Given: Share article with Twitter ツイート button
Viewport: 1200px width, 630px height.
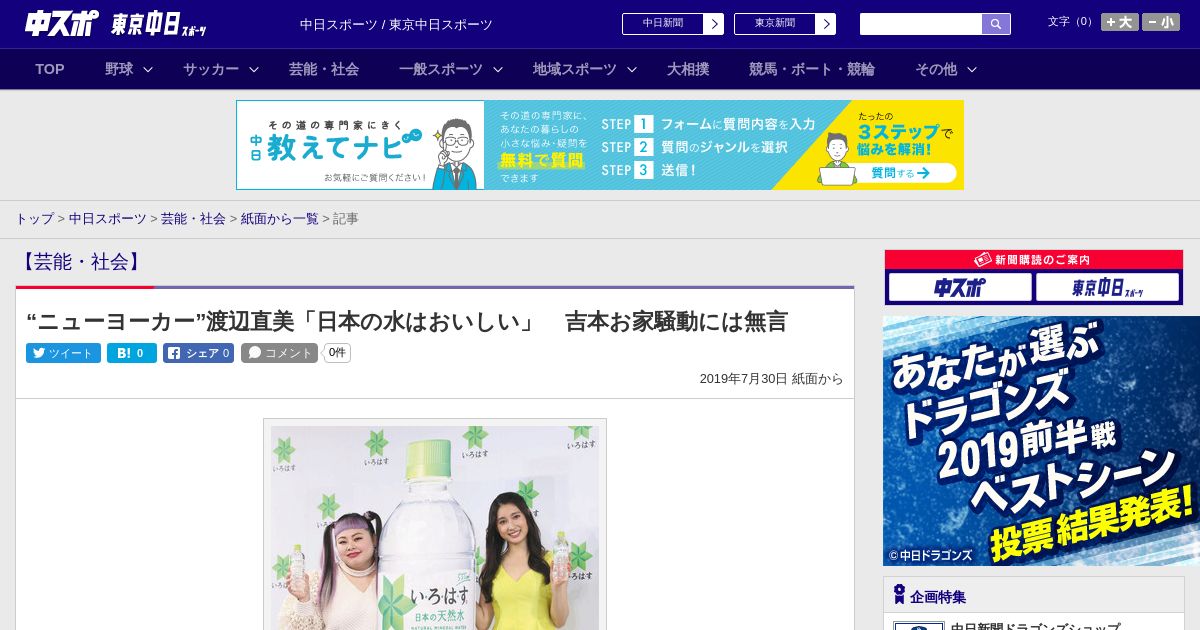Looking at the screenshot, I should tap(63, 353).
